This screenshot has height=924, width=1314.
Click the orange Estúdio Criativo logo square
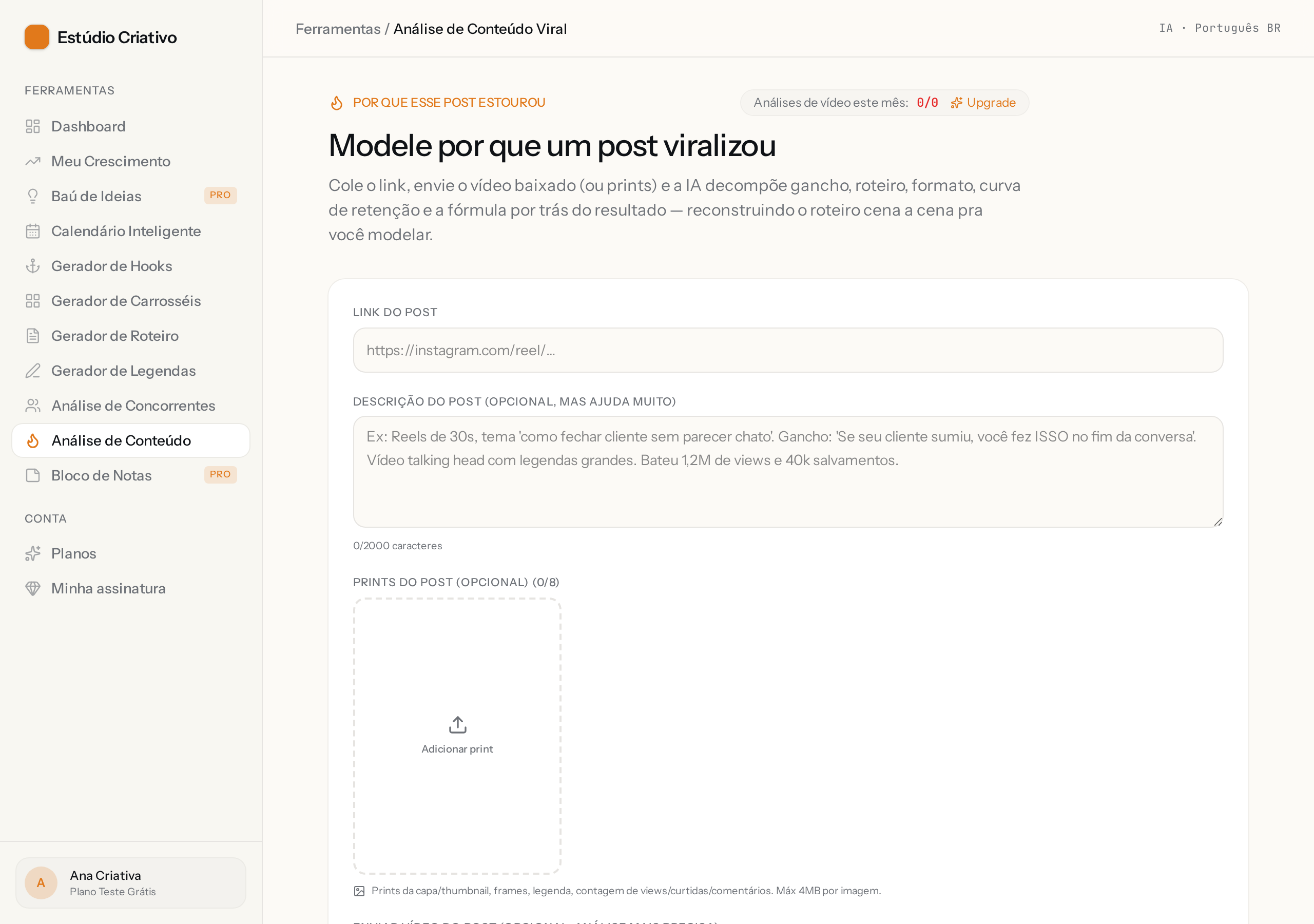click(36, 36)
